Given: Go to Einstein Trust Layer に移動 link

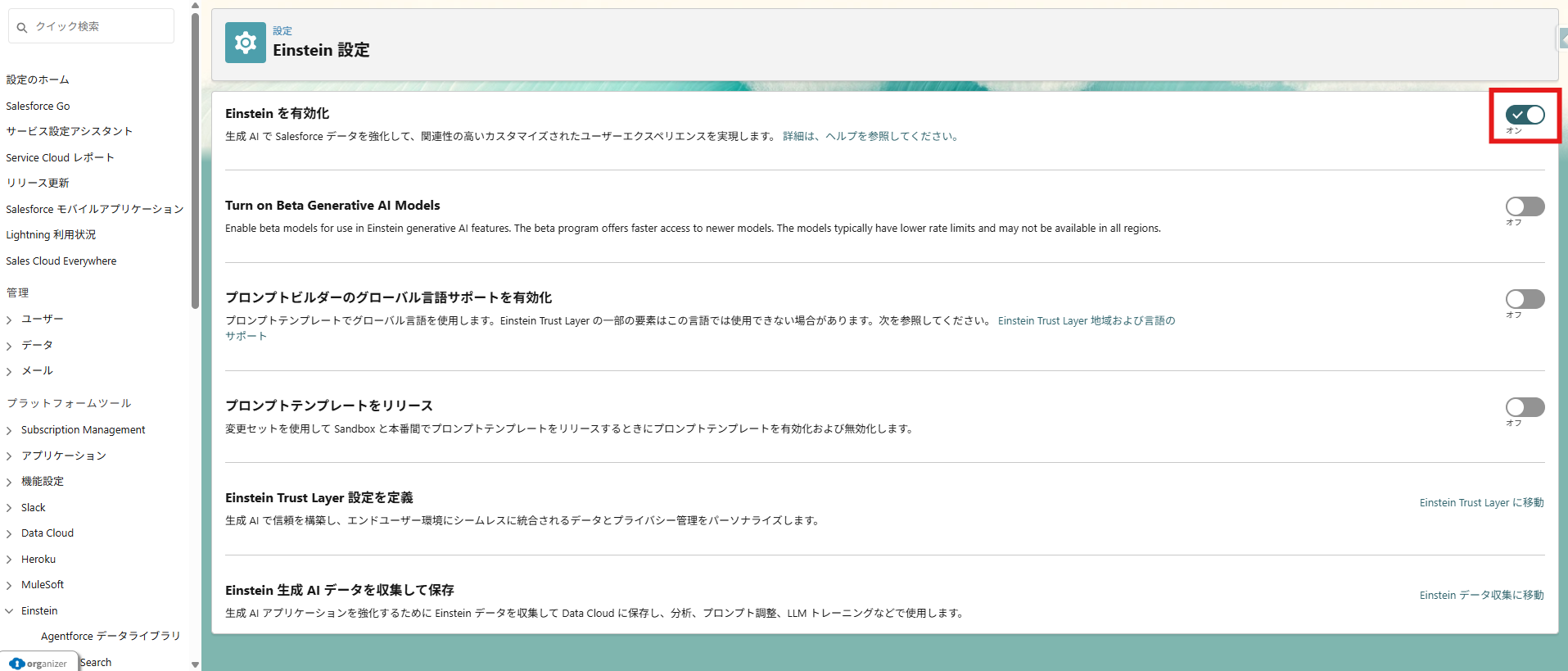Looking at the screenshot, I should tap(1481, 503).
